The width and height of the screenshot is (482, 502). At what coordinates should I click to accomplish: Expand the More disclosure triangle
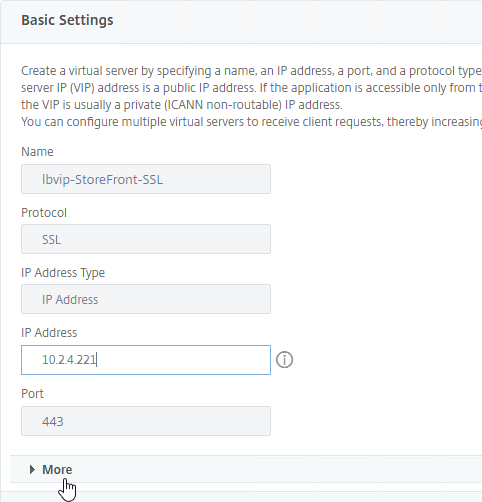[x=32, y=470]
